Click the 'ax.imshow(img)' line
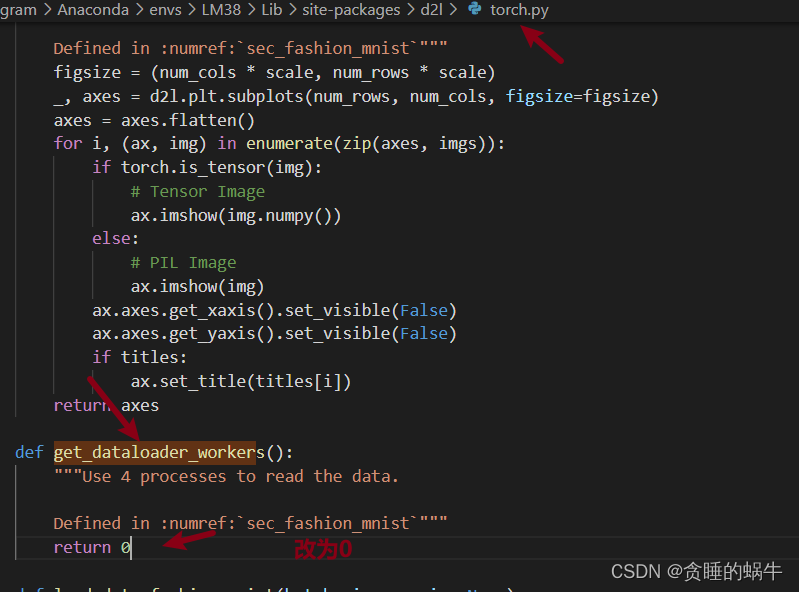 pos(197,286)
